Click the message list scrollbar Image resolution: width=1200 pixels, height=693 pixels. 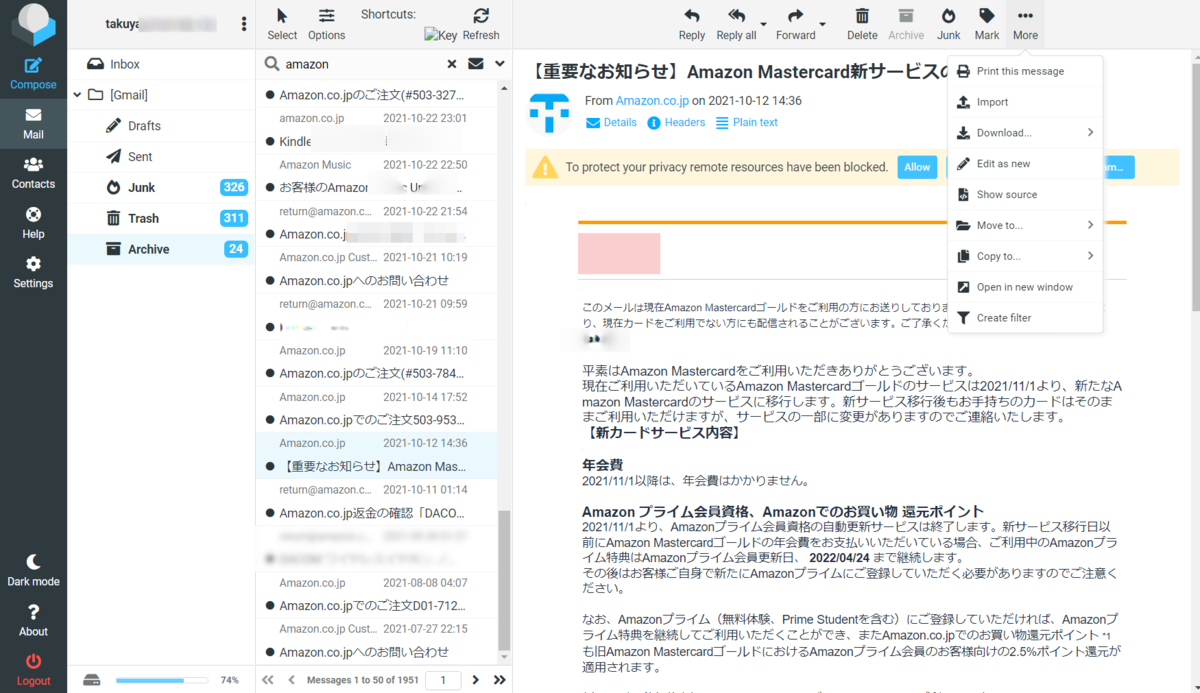[505, 580]
